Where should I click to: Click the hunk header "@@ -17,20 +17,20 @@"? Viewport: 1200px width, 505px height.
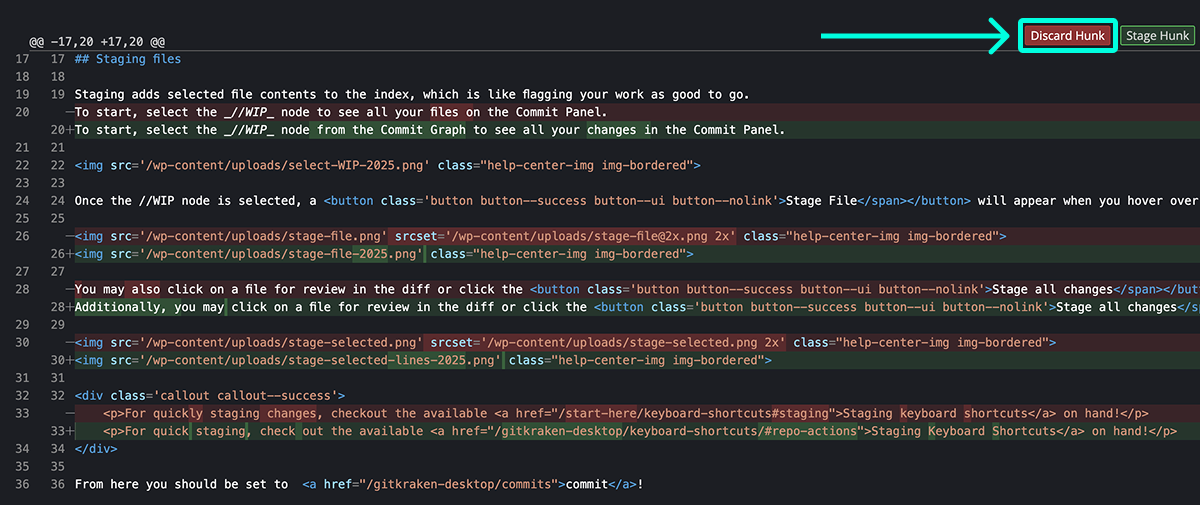(97, 42)
